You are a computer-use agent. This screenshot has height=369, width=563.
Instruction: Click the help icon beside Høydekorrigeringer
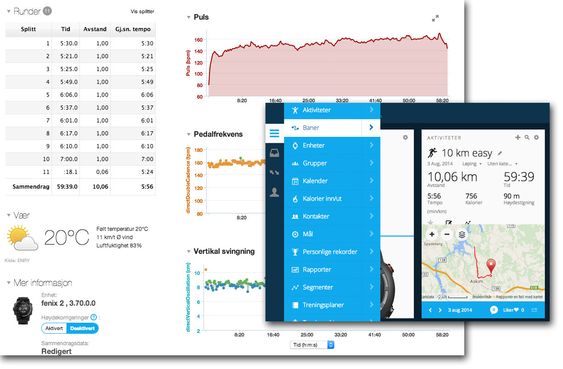pyautogui.click(x=94, y=317)
